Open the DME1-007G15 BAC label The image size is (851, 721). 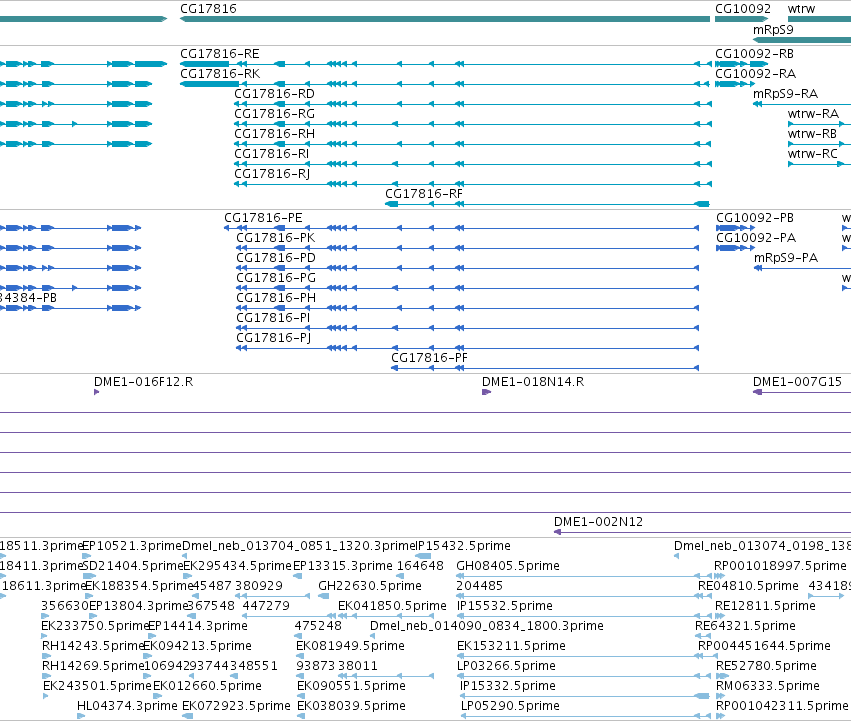(x=797, y=382)
